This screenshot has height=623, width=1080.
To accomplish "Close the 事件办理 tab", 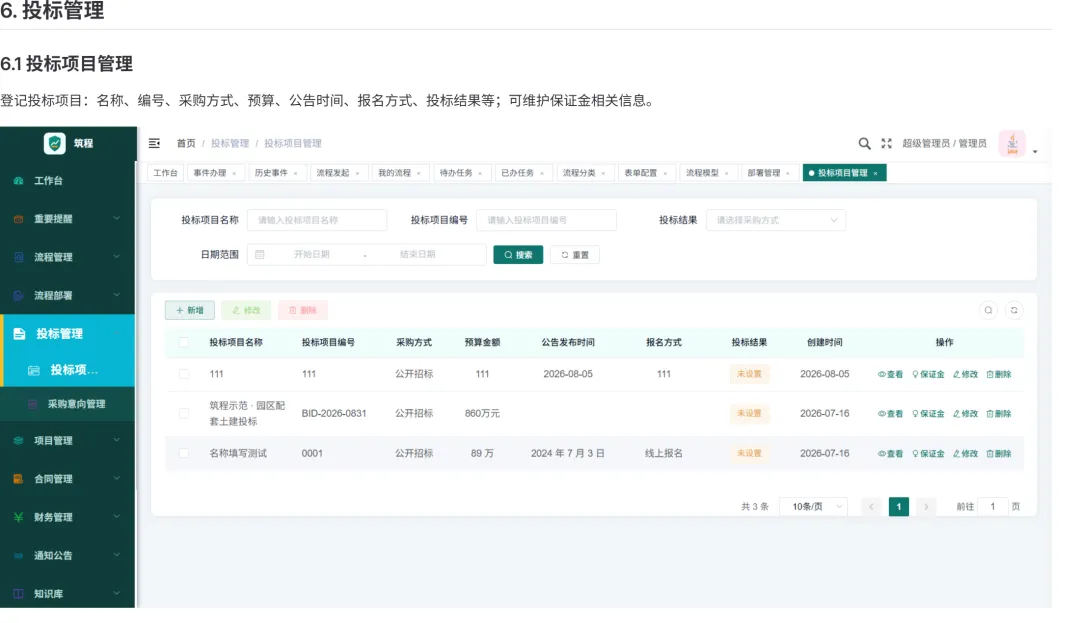I will pyautogui.click(x=234, y=173).
